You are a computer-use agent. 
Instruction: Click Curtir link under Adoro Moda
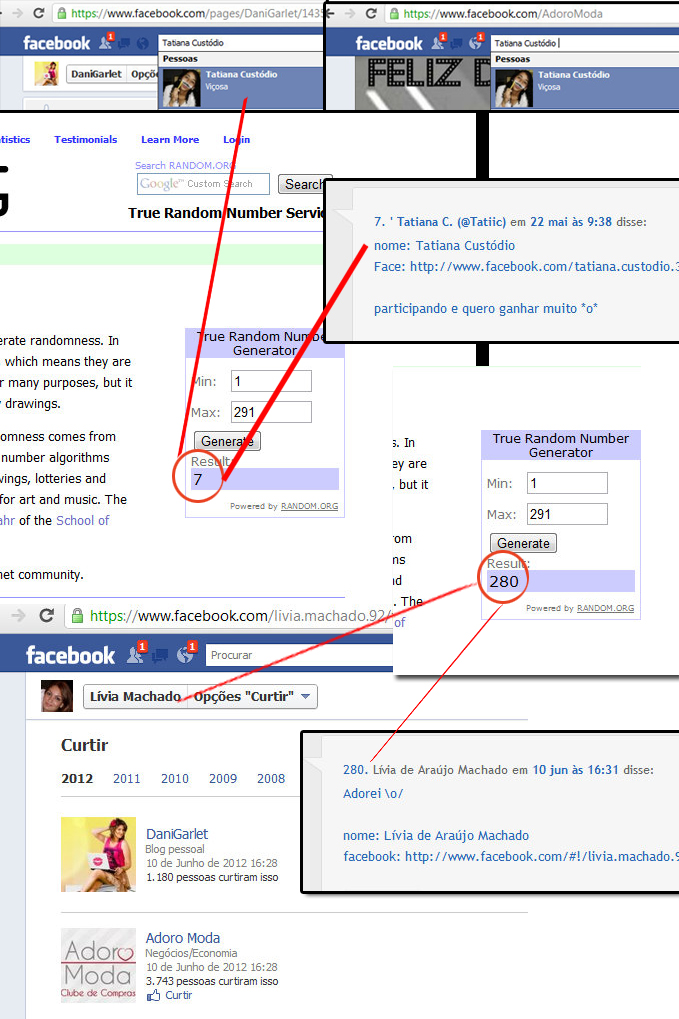[179, 996]
